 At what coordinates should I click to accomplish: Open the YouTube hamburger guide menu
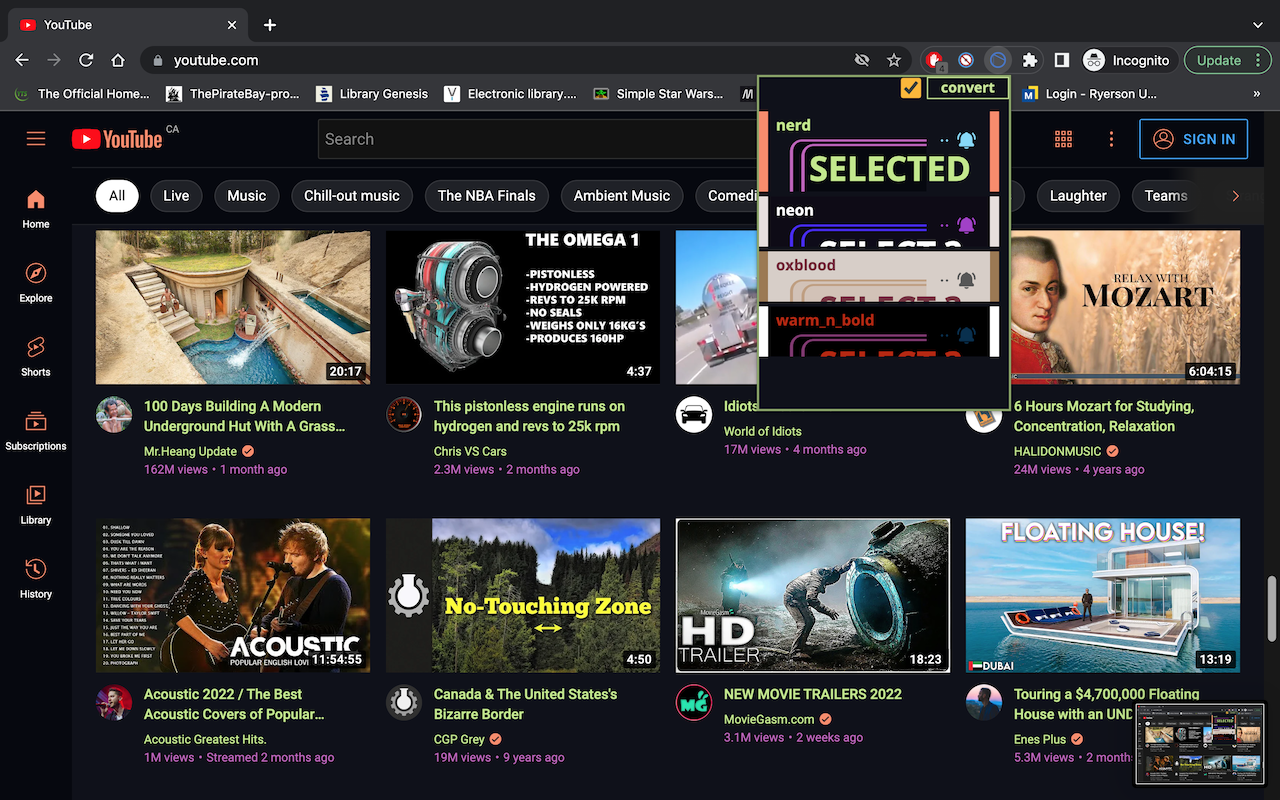point(36,139)
